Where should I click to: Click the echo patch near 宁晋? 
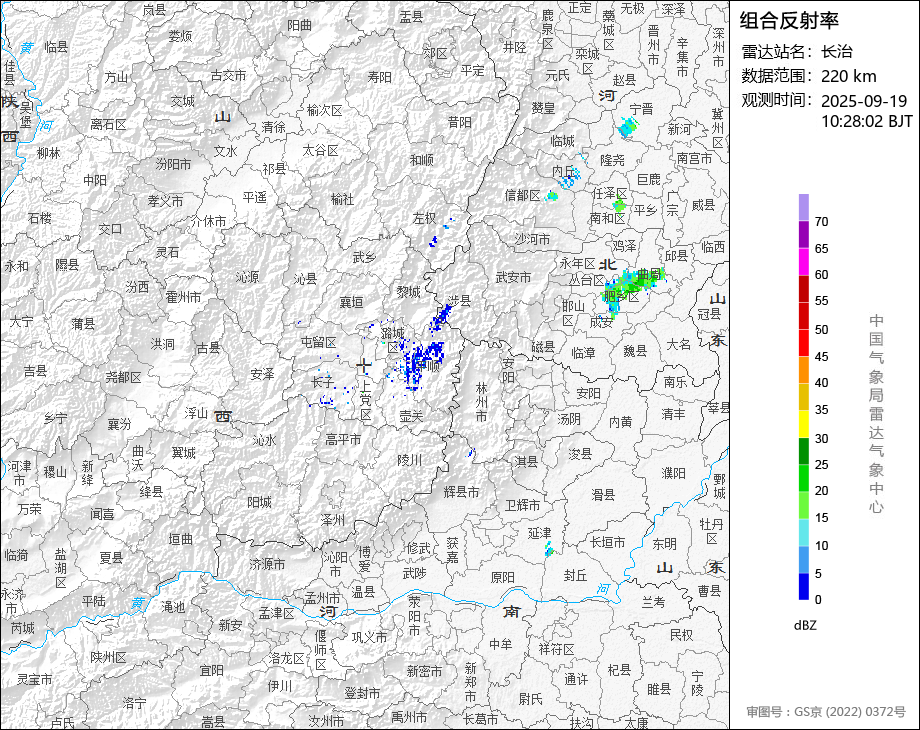pos(628,127)
